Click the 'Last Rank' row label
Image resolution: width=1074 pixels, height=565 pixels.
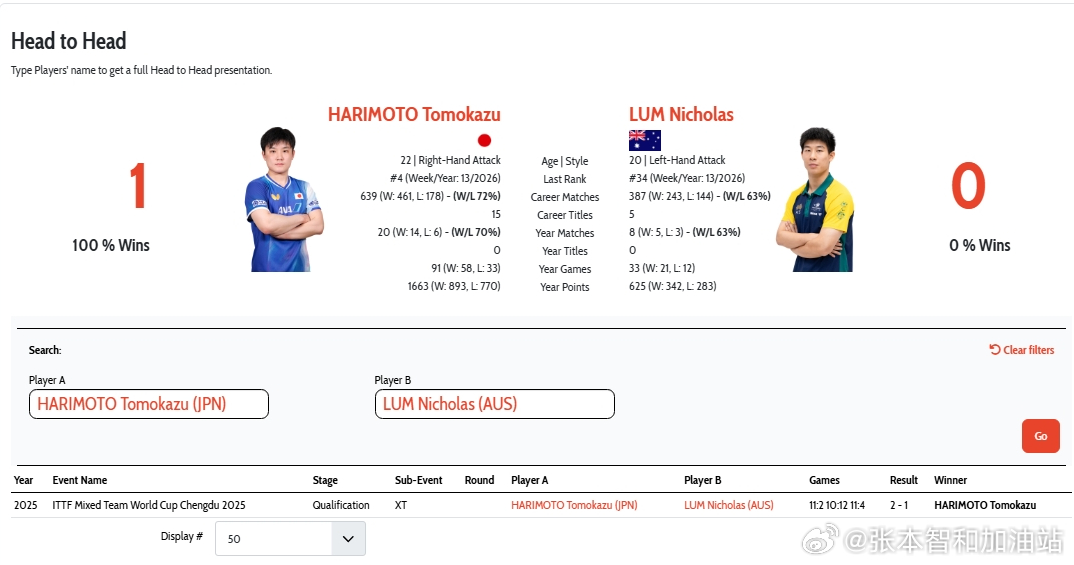pos(564,179)
